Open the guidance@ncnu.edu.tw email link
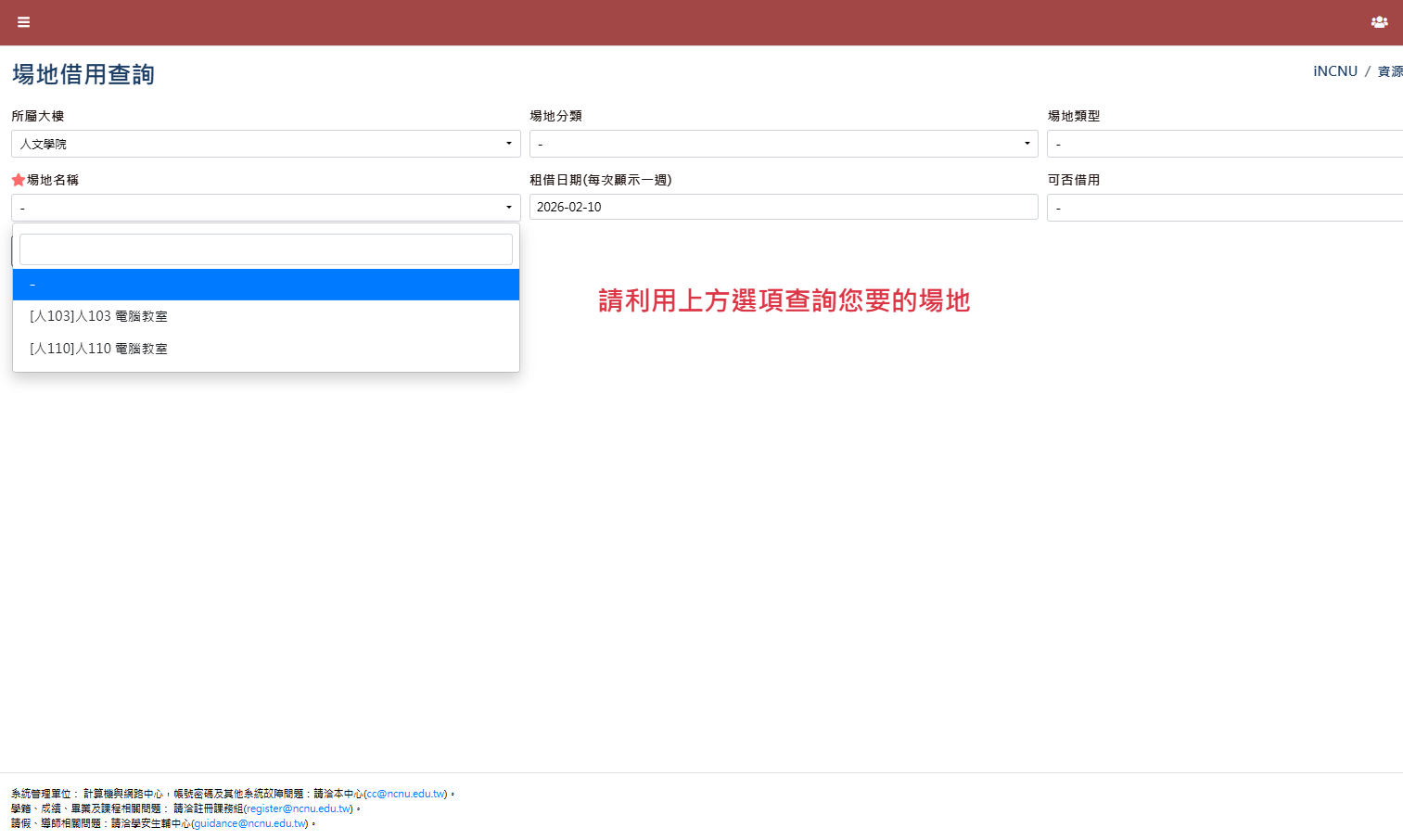Image resolution: width=1403 pixels, height=840 pixels. tap(249, 822)
